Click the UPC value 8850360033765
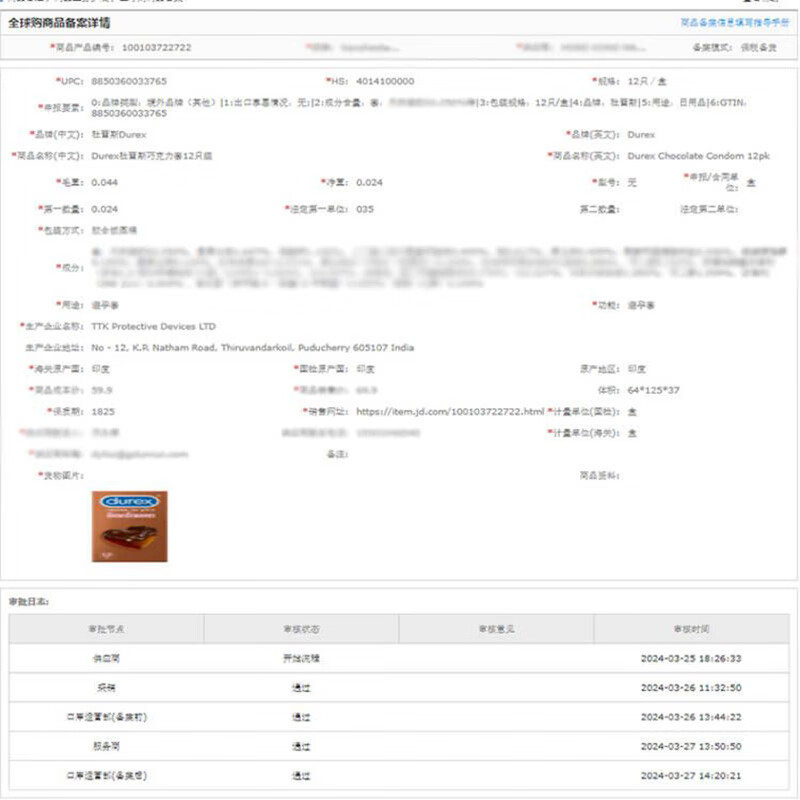 pyautogui.click(x=129, y=81)
